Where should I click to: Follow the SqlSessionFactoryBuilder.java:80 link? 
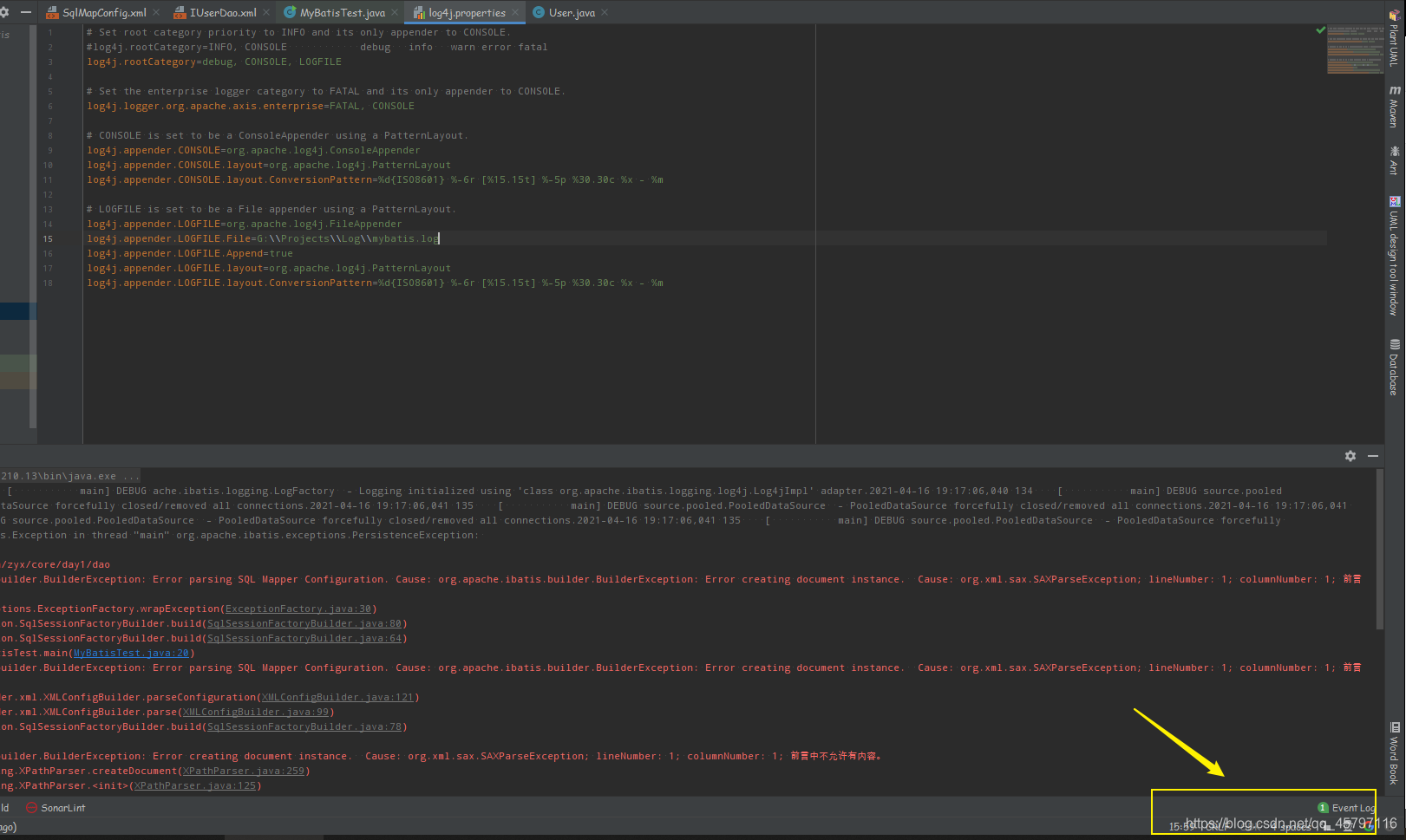point(304,624)
